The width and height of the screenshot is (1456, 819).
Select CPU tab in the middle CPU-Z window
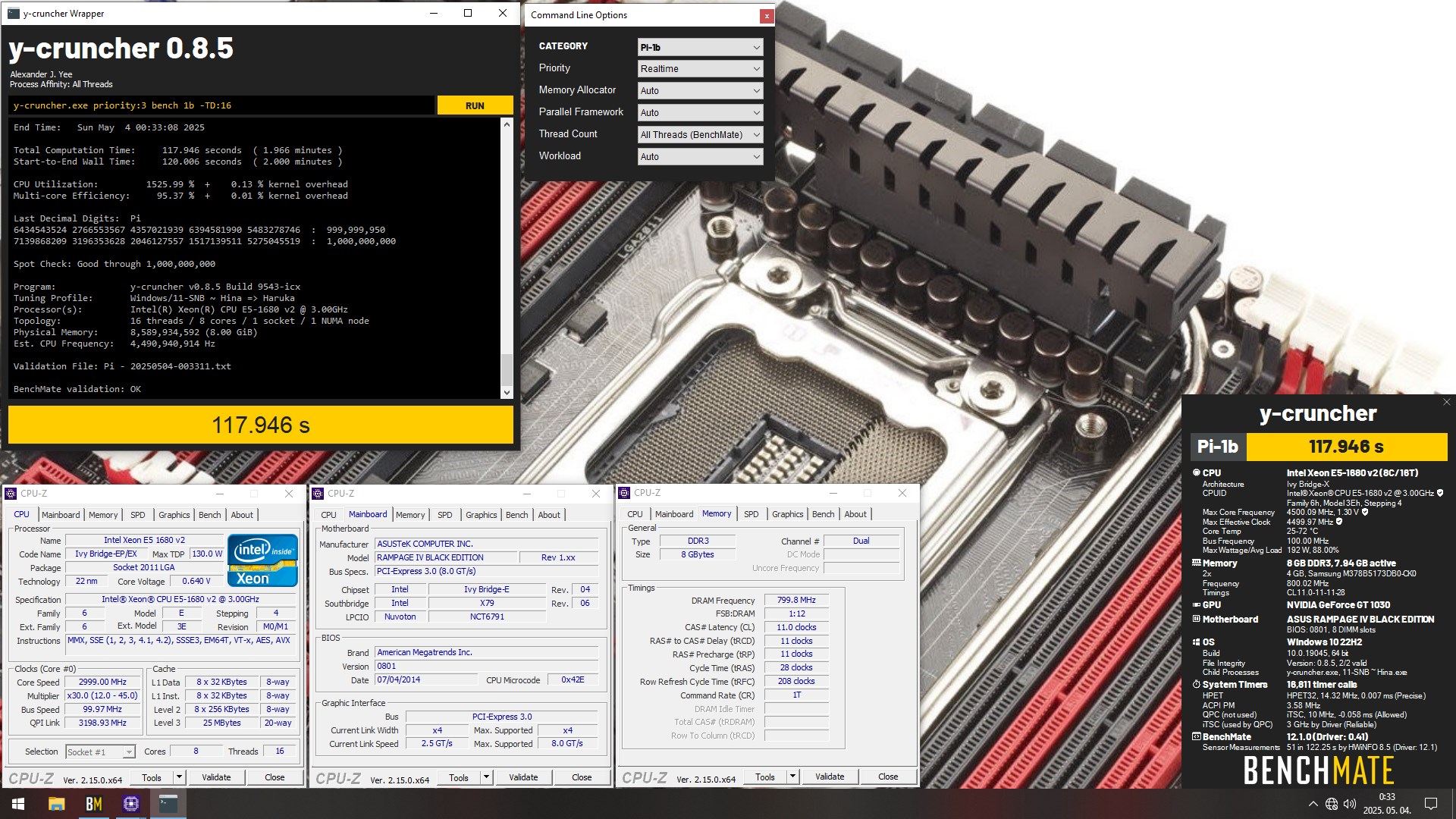[x=328, y=515]
